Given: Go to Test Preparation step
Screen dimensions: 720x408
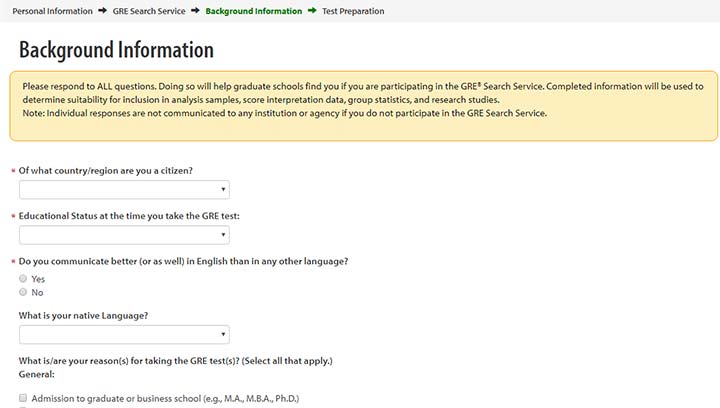Looking at the screenshot, I should coord(353,11).
